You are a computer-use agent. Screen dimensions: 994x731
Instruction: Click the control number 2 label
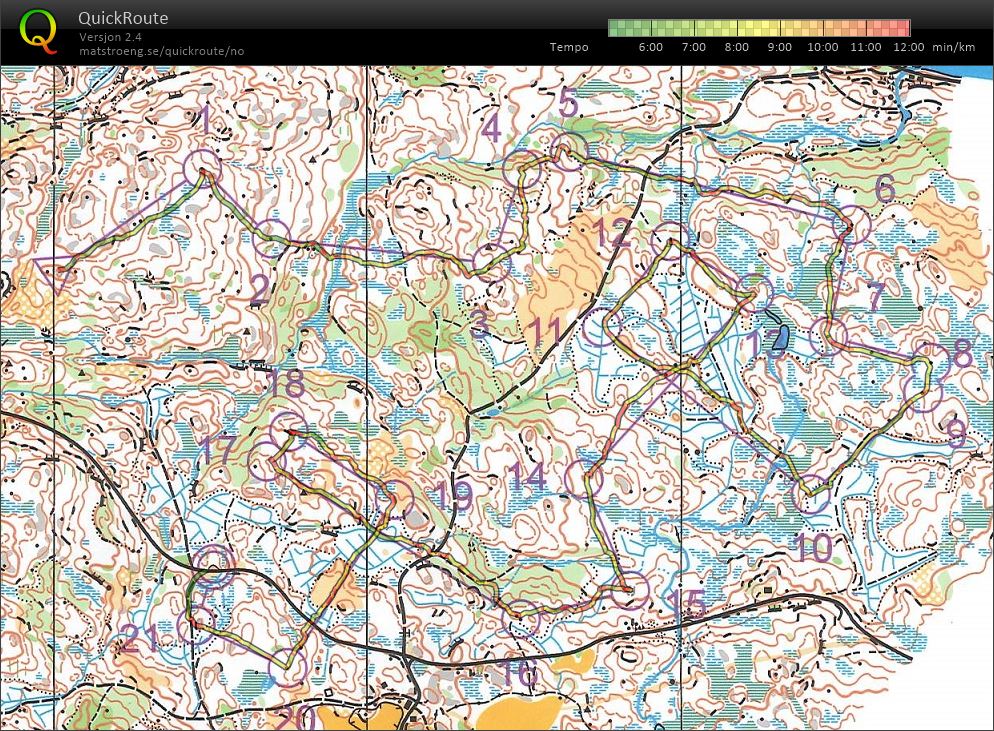click(x=260, y=290)
